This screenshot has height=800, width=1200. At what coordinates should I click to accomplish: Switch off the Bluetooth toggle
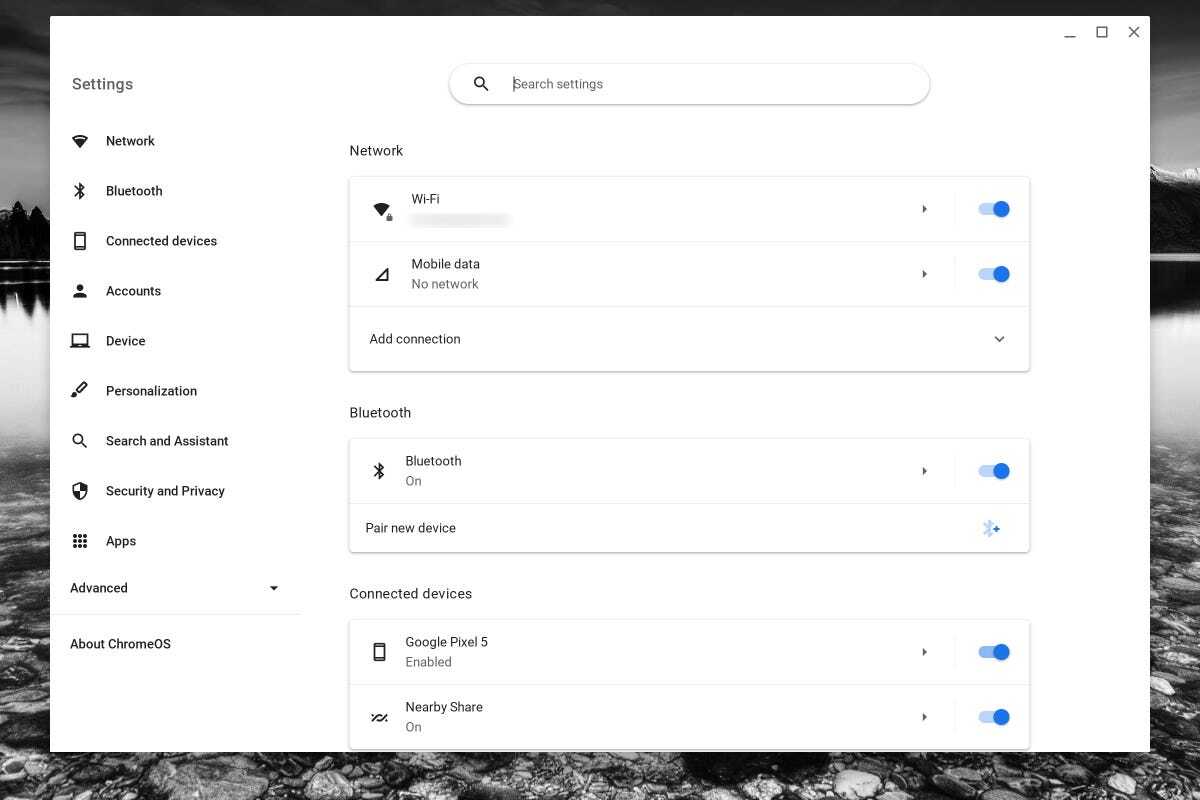point(994,471)
